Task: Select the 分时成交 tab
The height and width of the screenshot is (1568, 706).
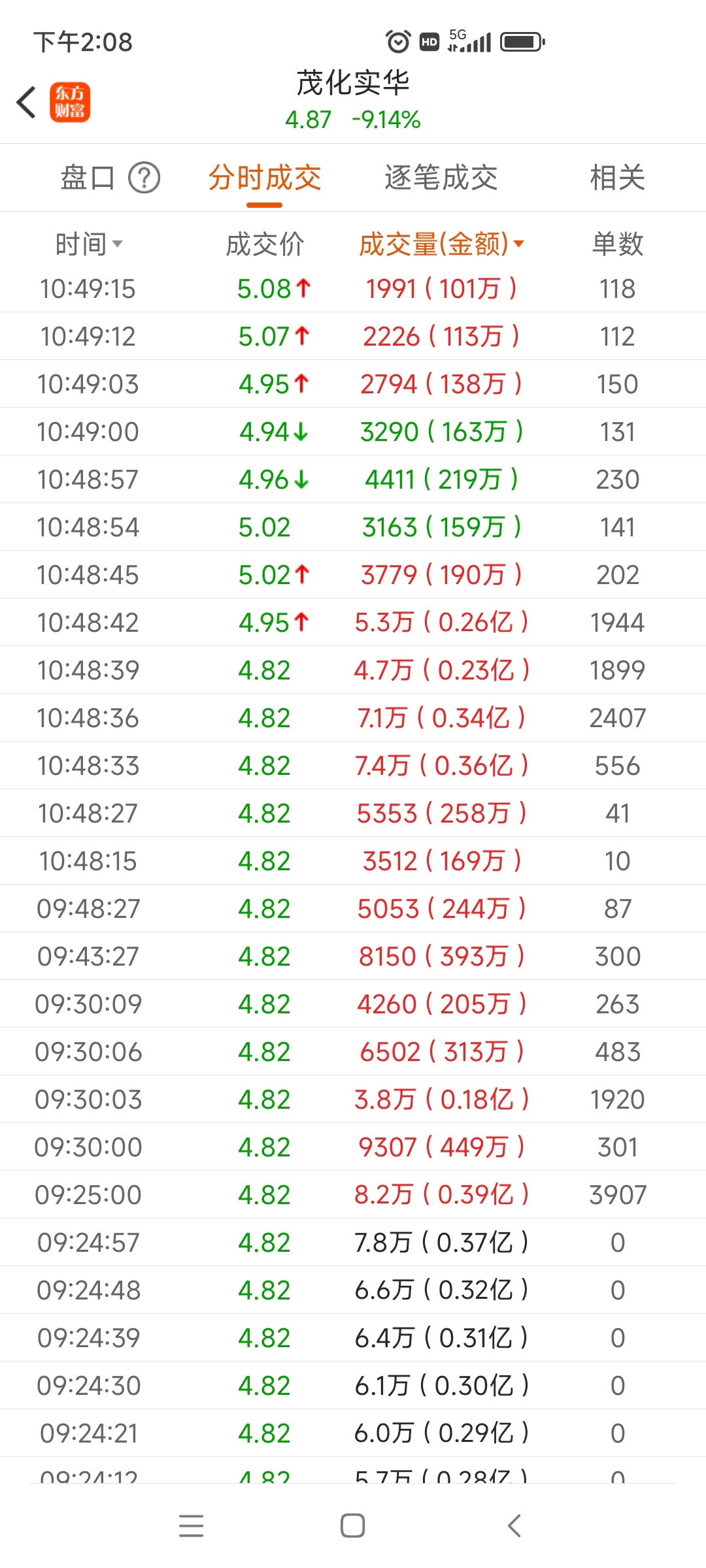Action: tap(265, 178)
